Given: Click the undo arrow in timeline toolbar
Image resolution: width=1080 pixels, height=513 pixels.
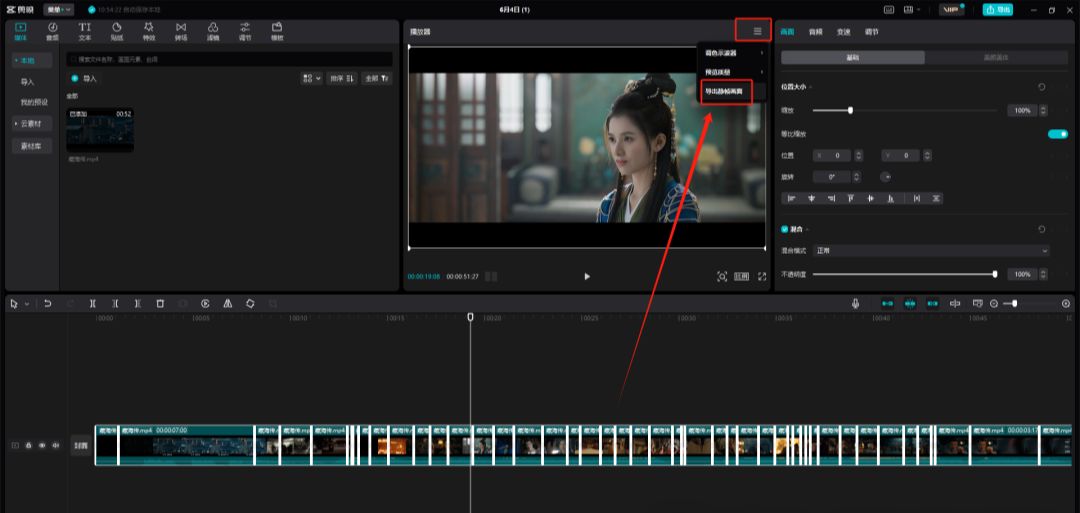Looking at the screenshot, I should [x=48, y=304].
